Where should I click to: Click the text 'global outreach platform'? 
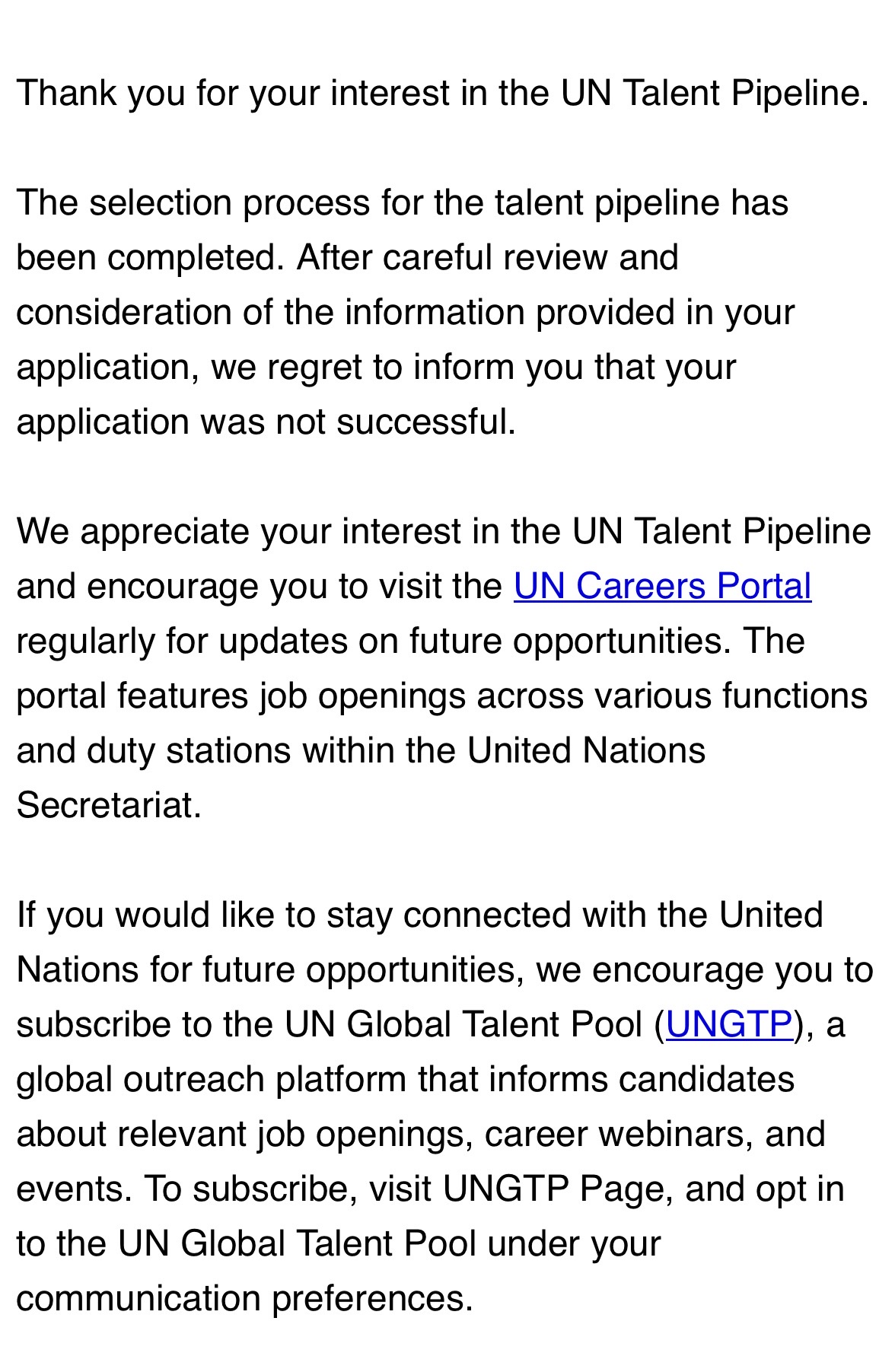pyautogui.click(x=212, y=1079)
